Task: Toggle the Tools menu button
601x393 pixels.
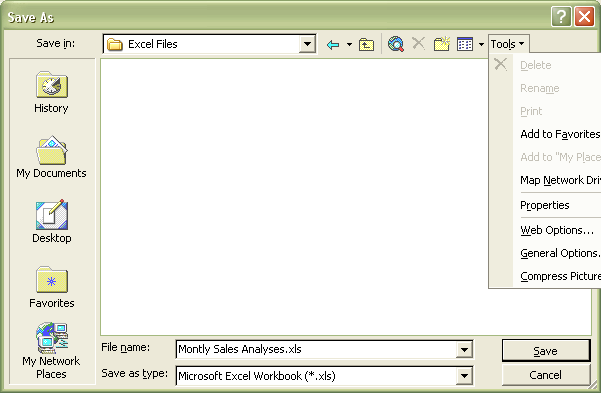Action: click(x=508, y=44)
